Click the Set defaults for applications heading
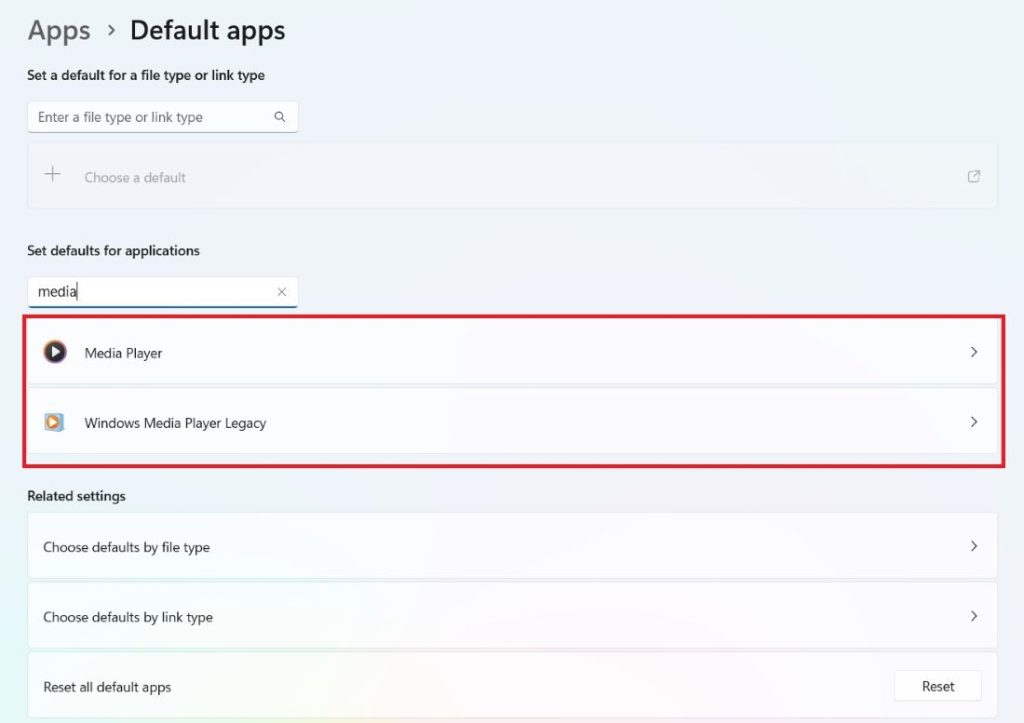The height and width of the screenshot is (723, 1024). pyautogui.click(x=114, y=251)
